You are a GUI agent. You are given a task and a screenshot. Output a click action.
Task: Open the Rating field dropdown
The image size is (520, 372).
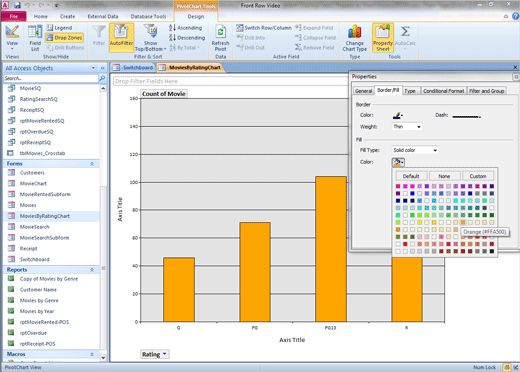[165, 354]
